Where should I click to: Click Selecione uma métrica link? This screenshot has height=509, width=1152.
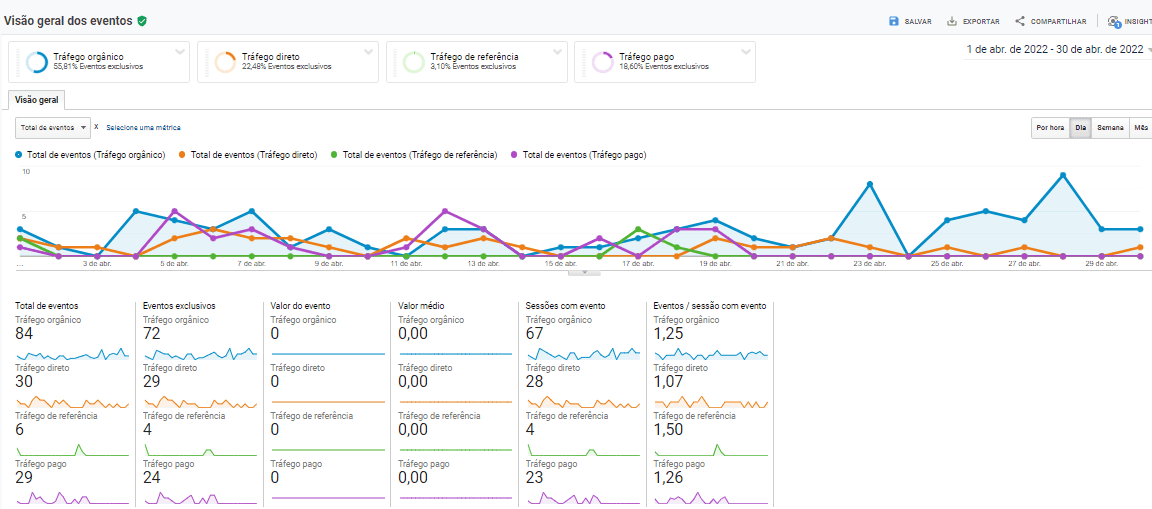point(143,128)
